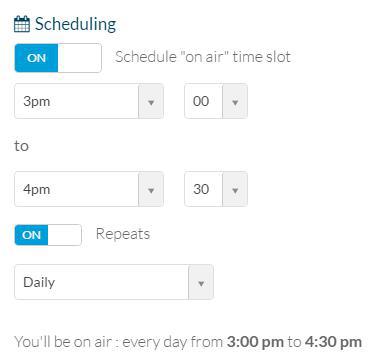
Task: Click the Repeats label
Action: 123,234
